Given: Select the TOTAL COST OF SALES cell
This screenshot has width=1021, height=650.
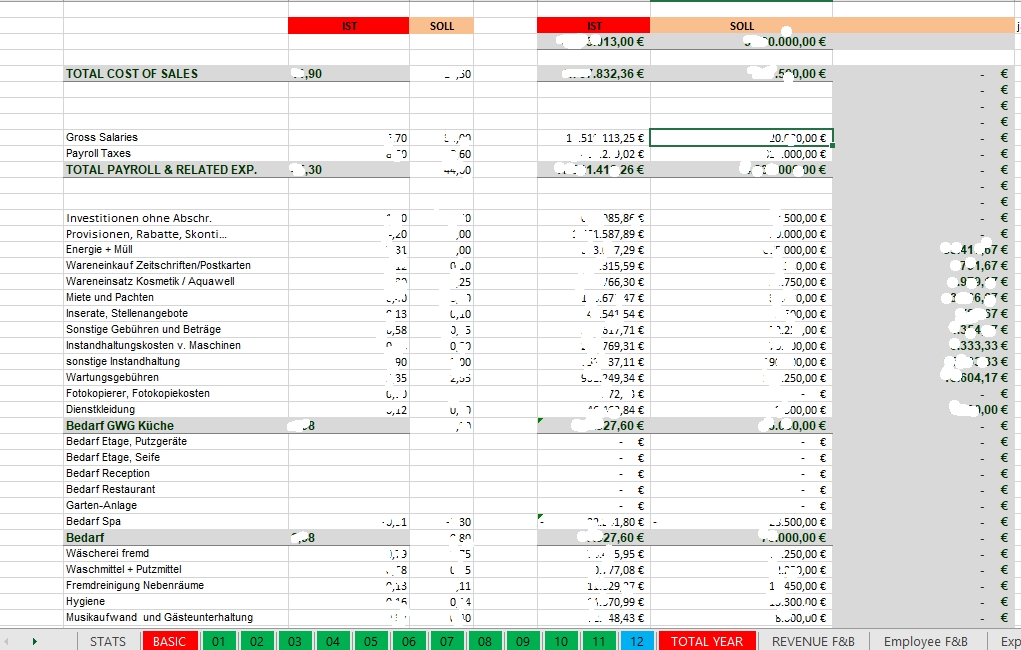Looking at the screenshot, I should (x=132, y=74).
